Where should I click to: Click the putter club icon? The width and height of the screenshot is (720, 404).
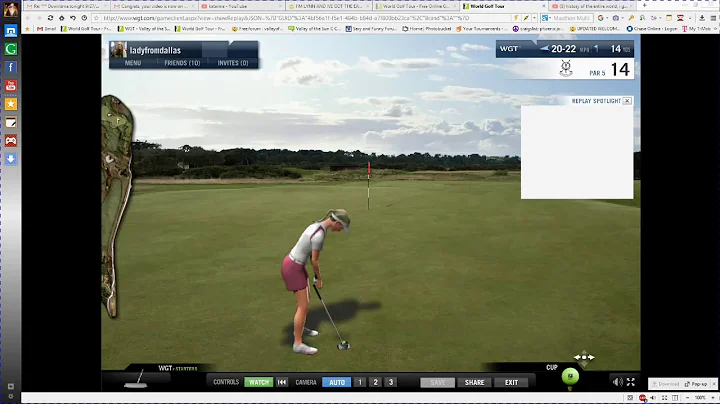[136, 380]
